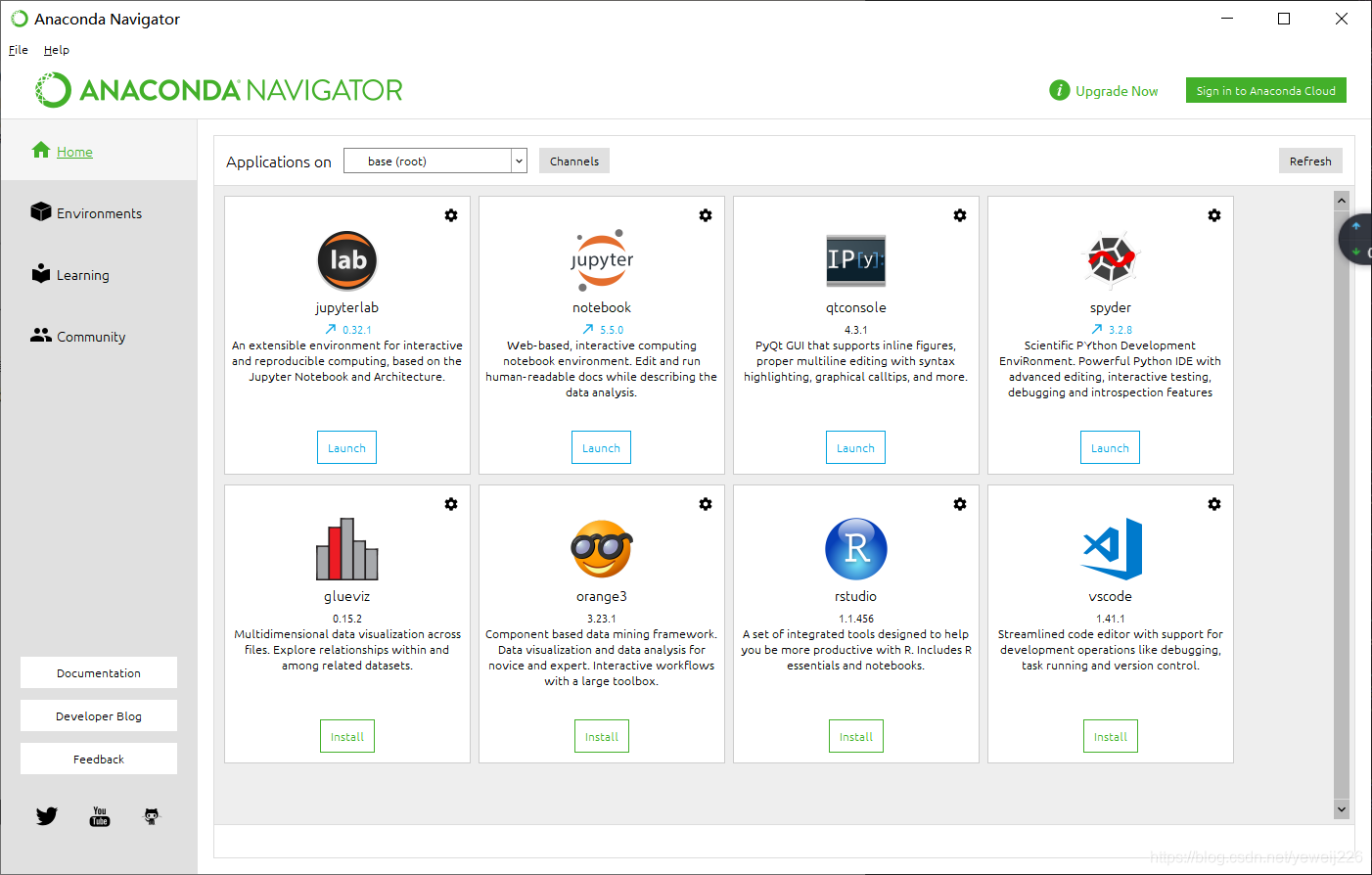Viewport: 1372px width, 875px height.
Task: Click the floating up/down arrow widget
Action: 1355,239
